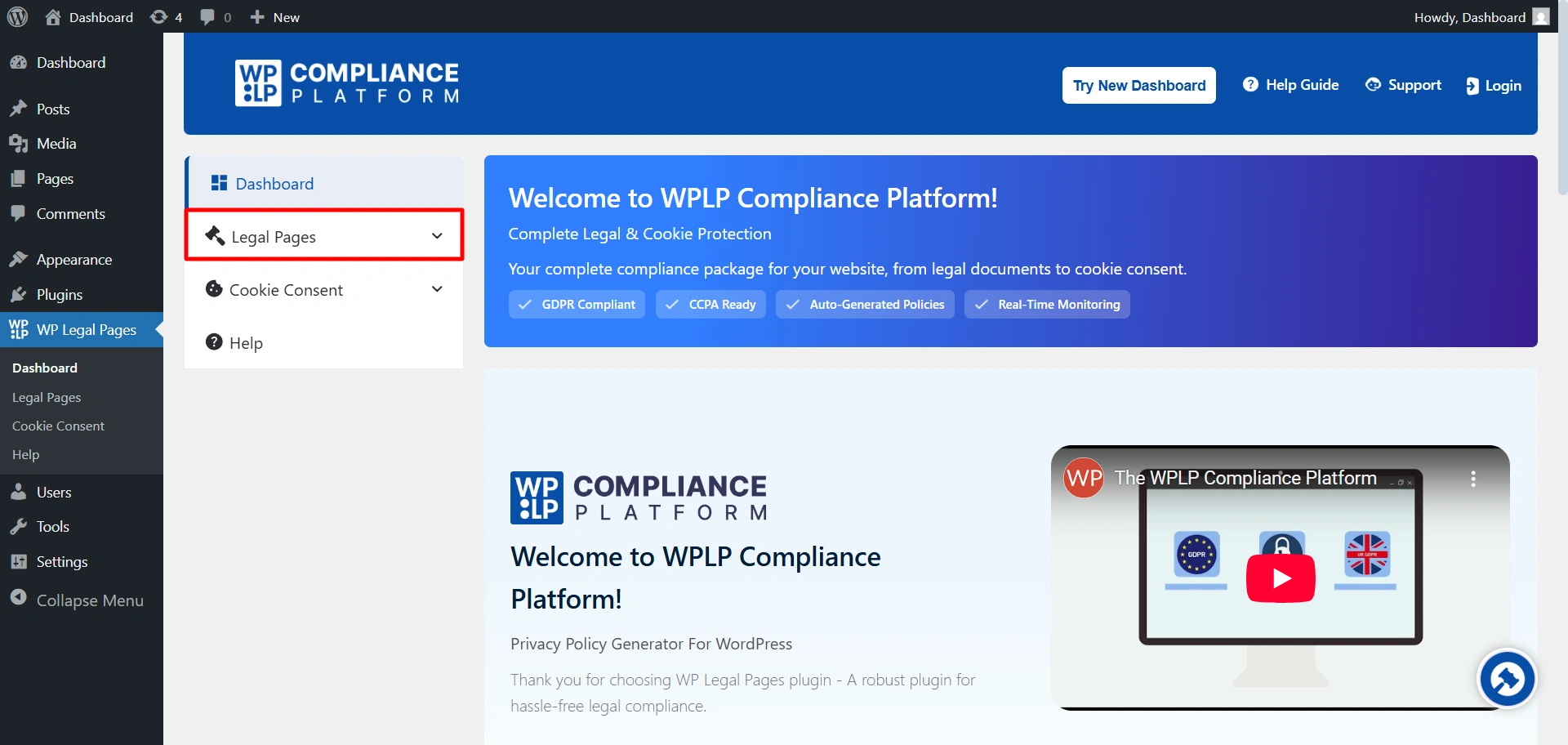Screen dimensions: 1568x745
Task: Click the Login icon in the header
Action: click(1473, 85)
